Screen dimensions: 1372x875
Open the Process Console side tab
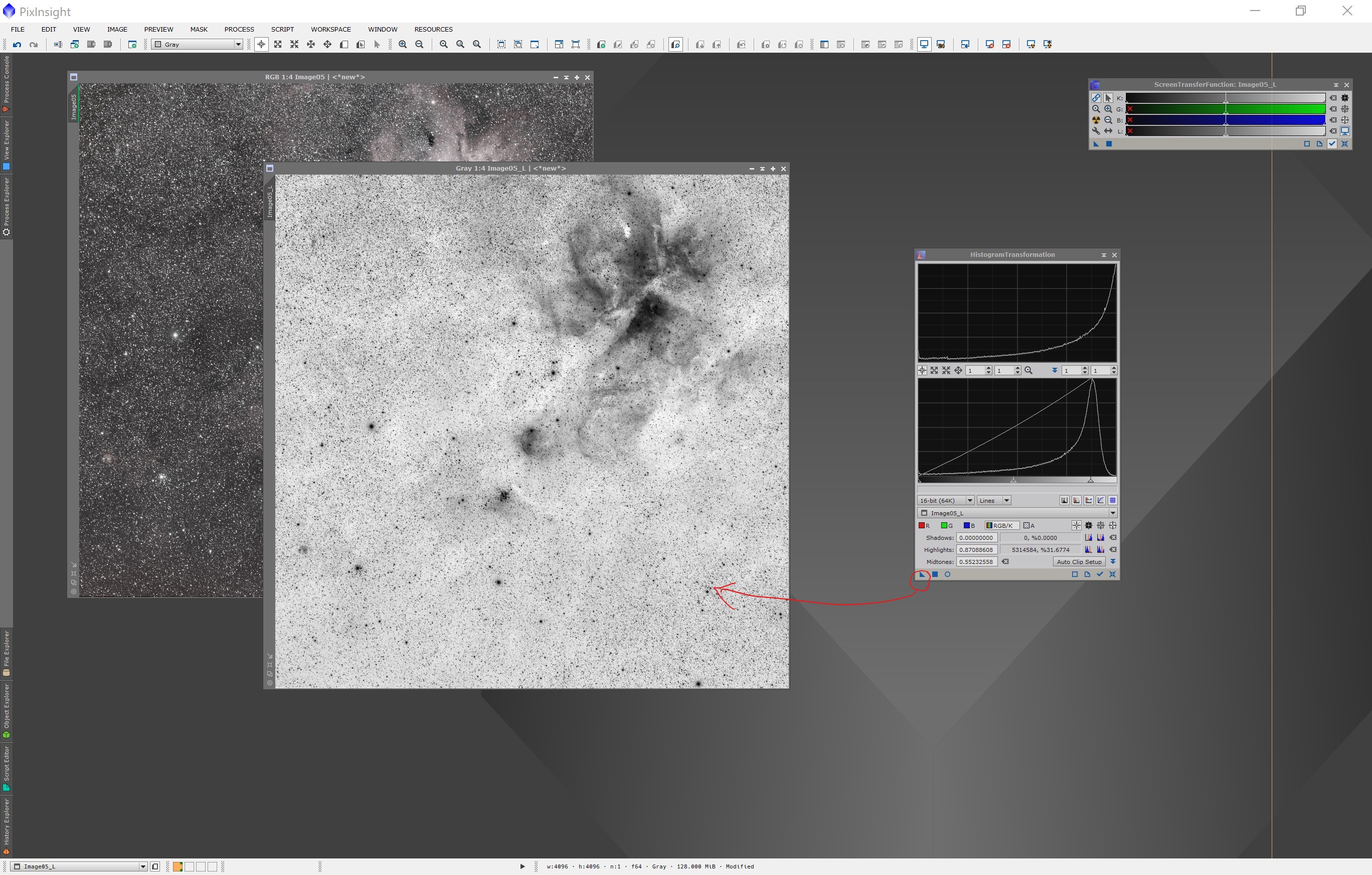pos(6,83)
